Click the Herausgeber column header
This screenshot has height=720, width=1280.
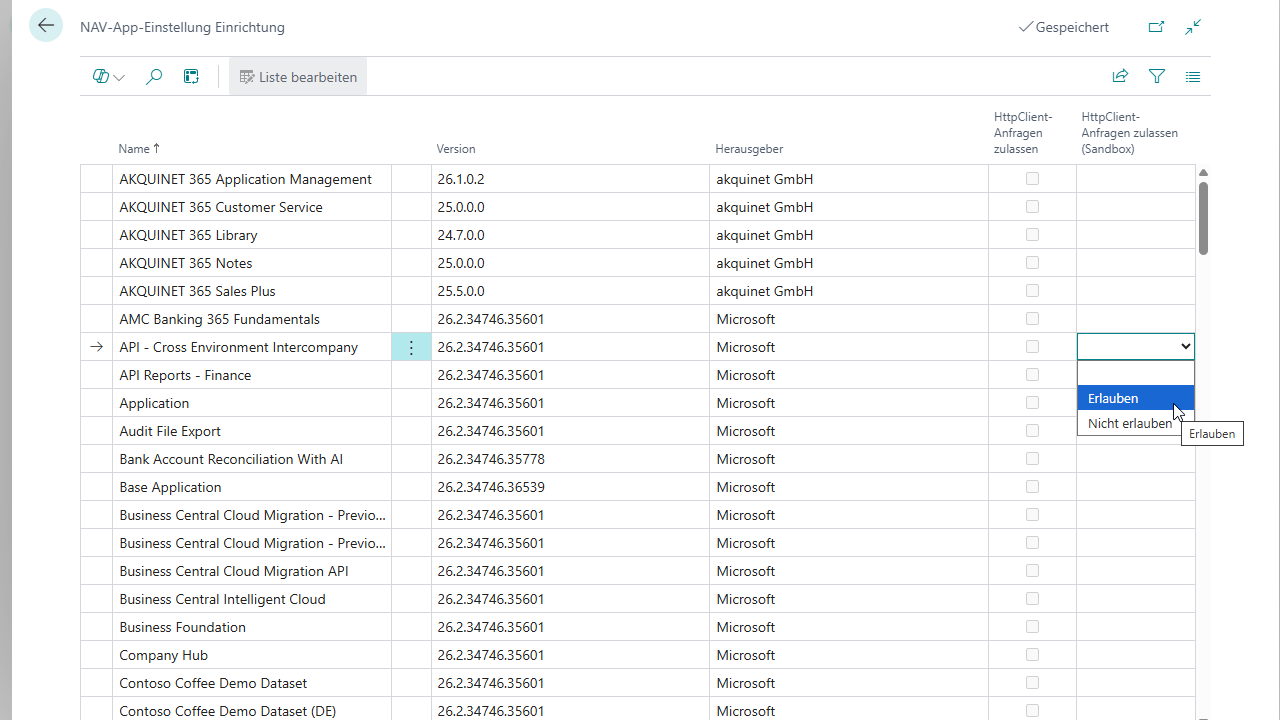[749, 149]
